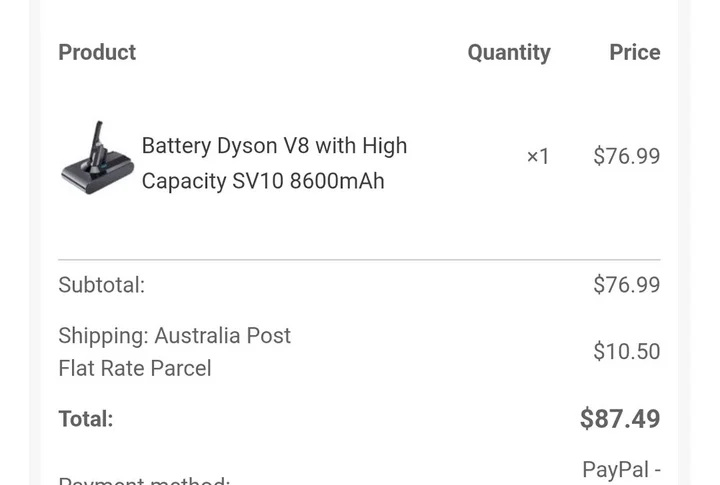Select the Subtotal amount $76.99
The width and height of the screenshot is (720, 485).
coord(626,285)
